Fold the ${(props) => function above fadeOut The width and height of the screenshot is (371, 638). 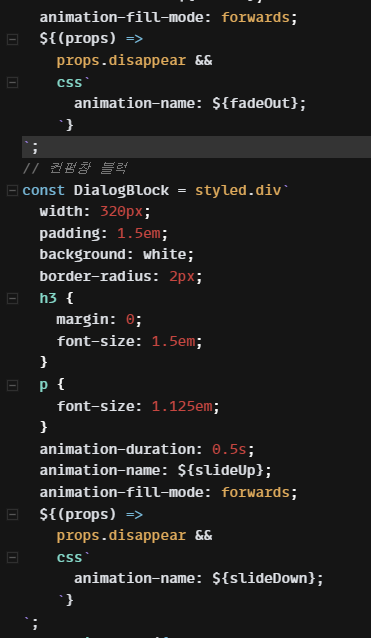pyautogui.click(x=12, y=39)
